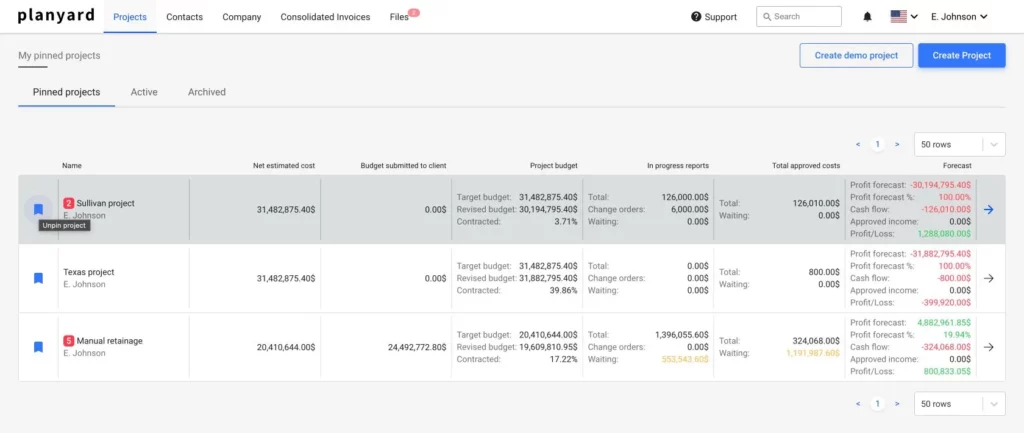Click the Forecast column header
This screenshot has width=1024, height=433.
(x=957, y=166)
